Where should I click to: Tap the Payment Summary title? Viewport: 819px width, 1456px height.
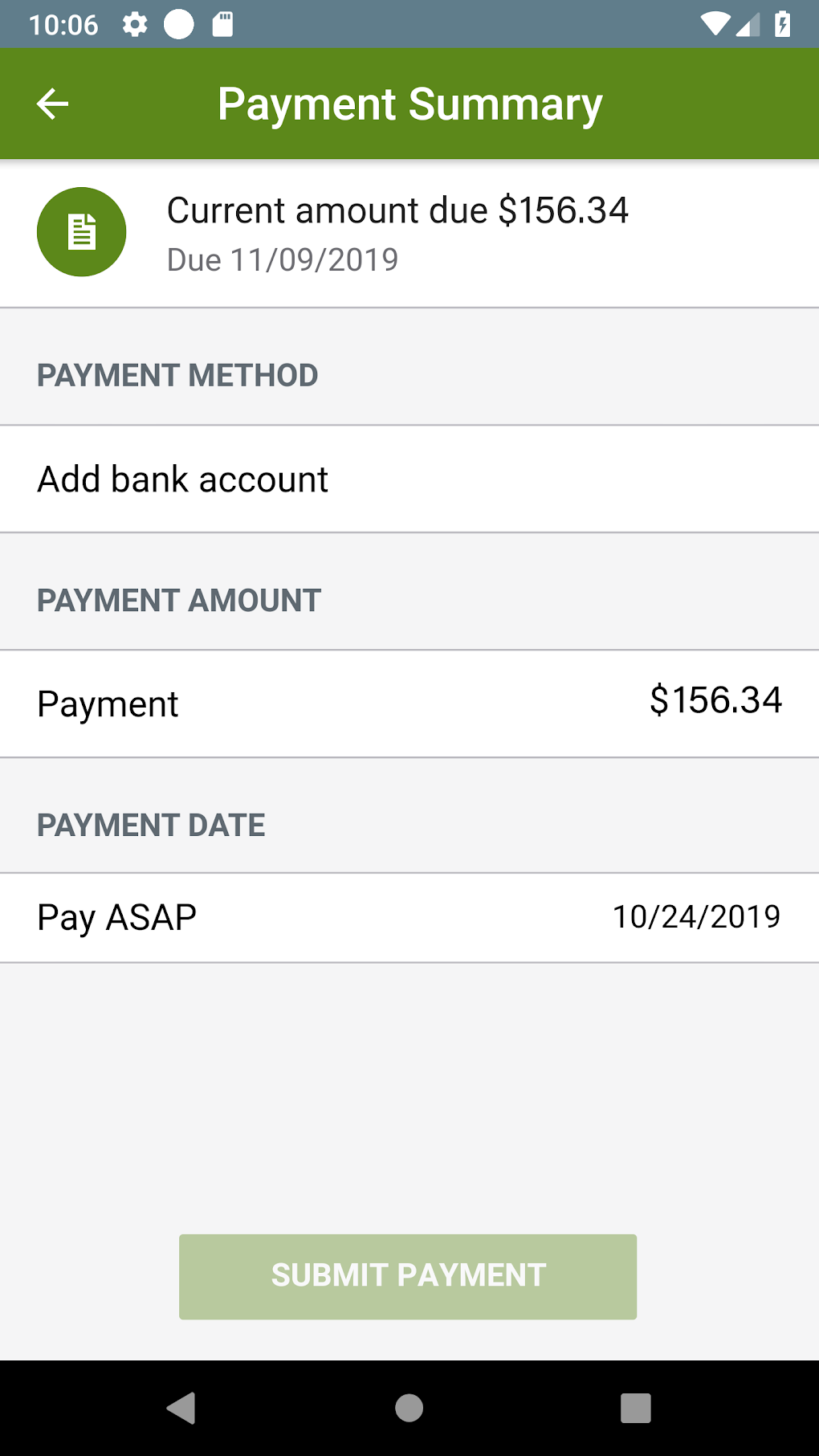point(409,104)
